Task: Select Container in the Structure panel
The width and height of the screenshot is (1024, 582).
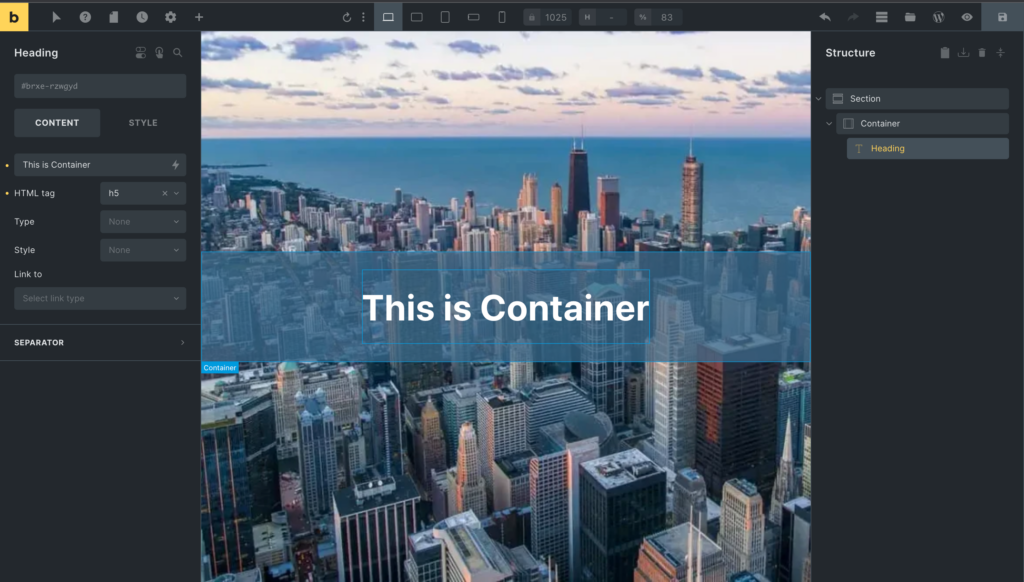Action: pos(880,124)
